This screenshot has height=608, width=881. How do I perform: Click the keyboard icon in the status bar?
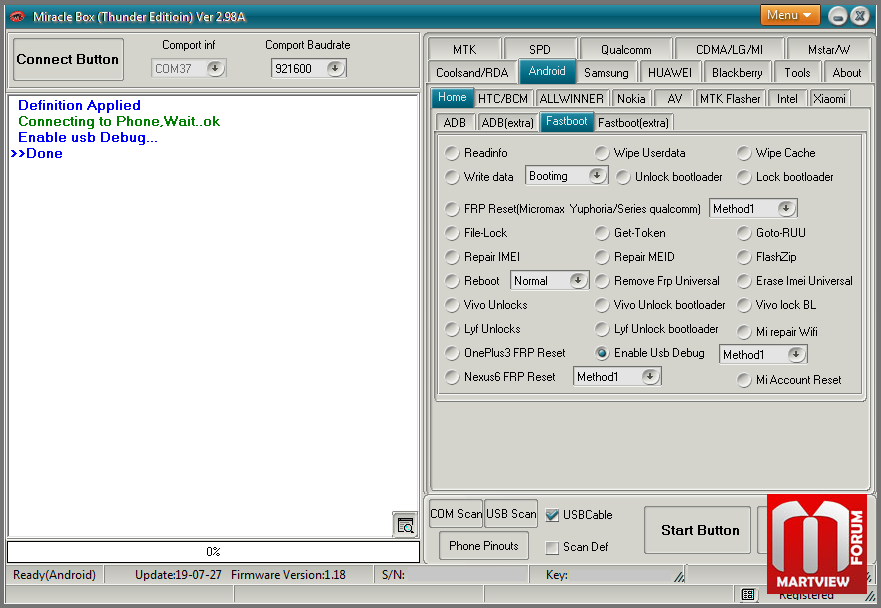tap(748, 595)
